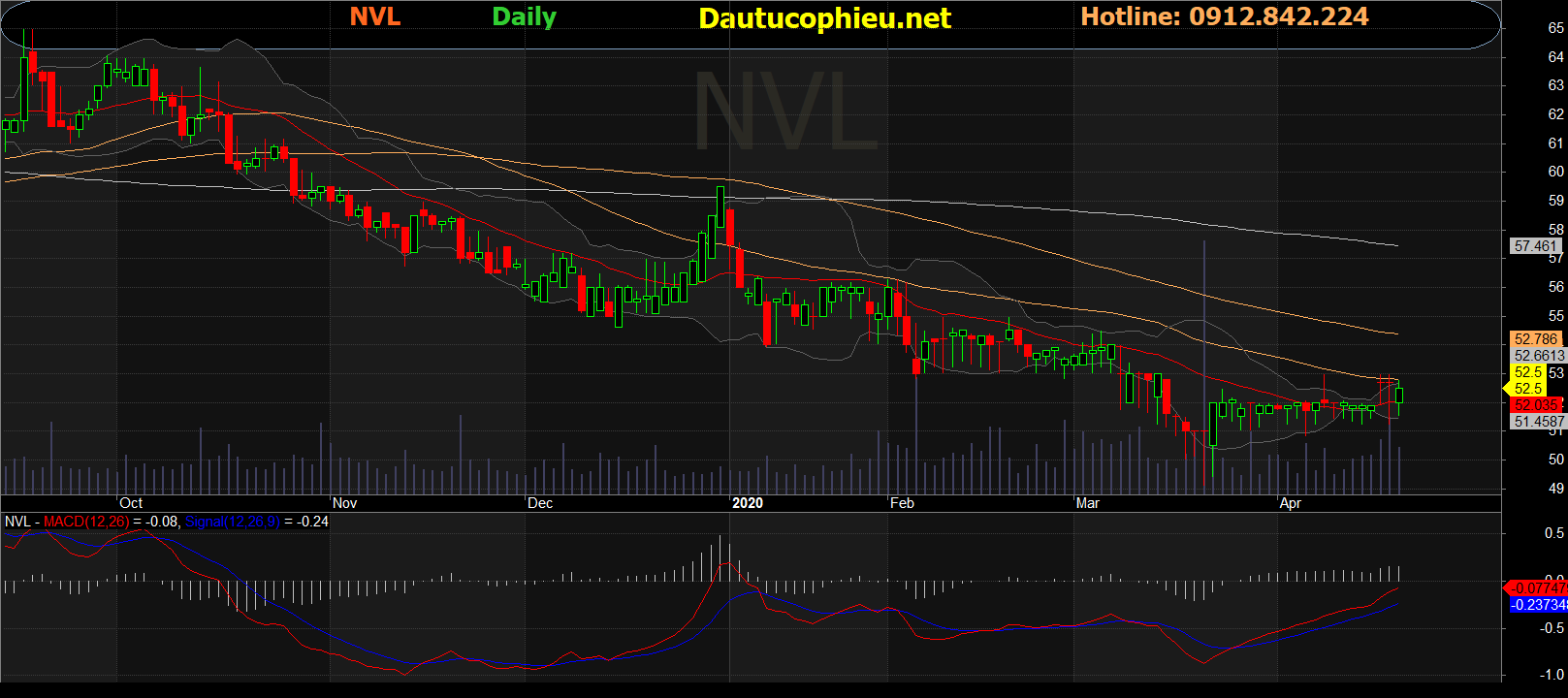Viewport: 1568px width, 698px height.
Task: Click the blue Signal(12,26,9) indicator label
Action: [232, 522]
